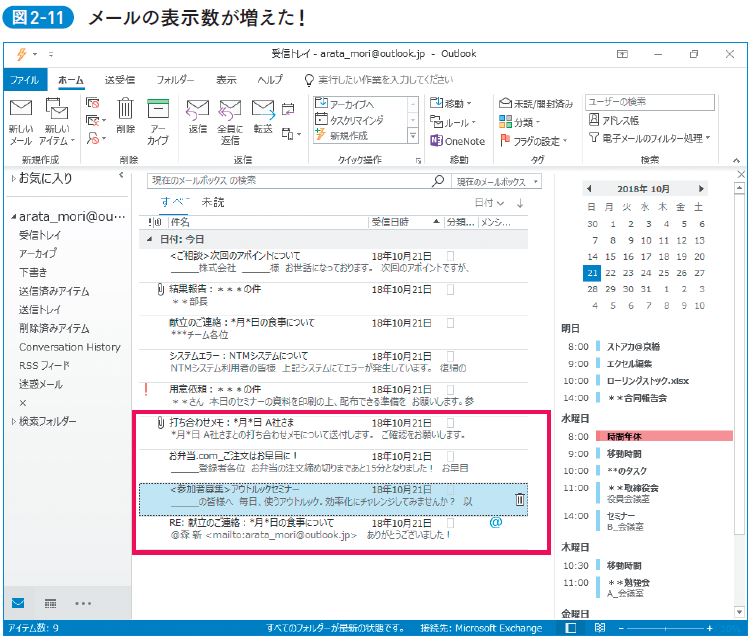Click the reverse sort arrow in mail list

520,203
